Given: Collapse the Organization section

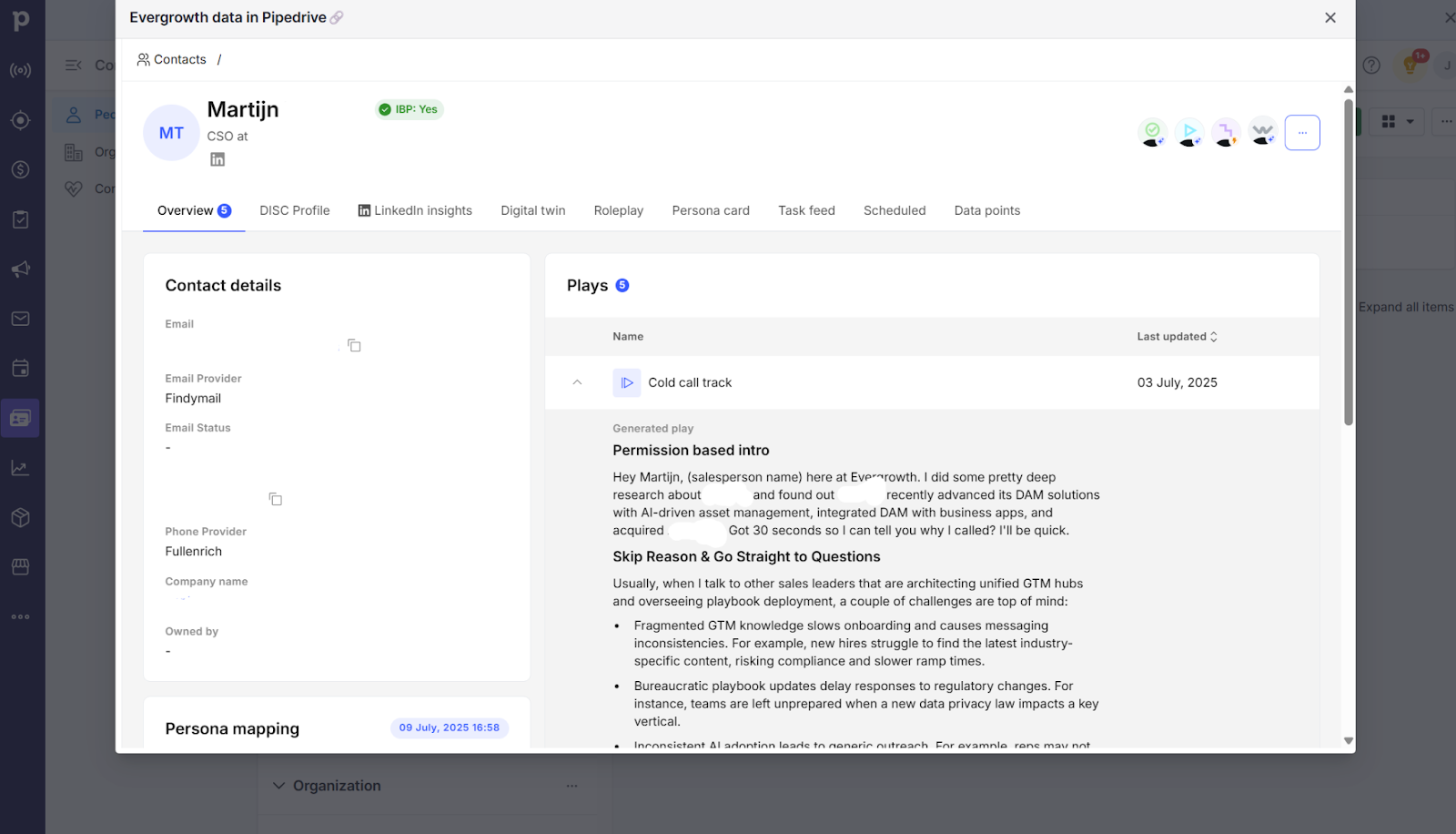Looking at the screenshot, I should 278,785.
